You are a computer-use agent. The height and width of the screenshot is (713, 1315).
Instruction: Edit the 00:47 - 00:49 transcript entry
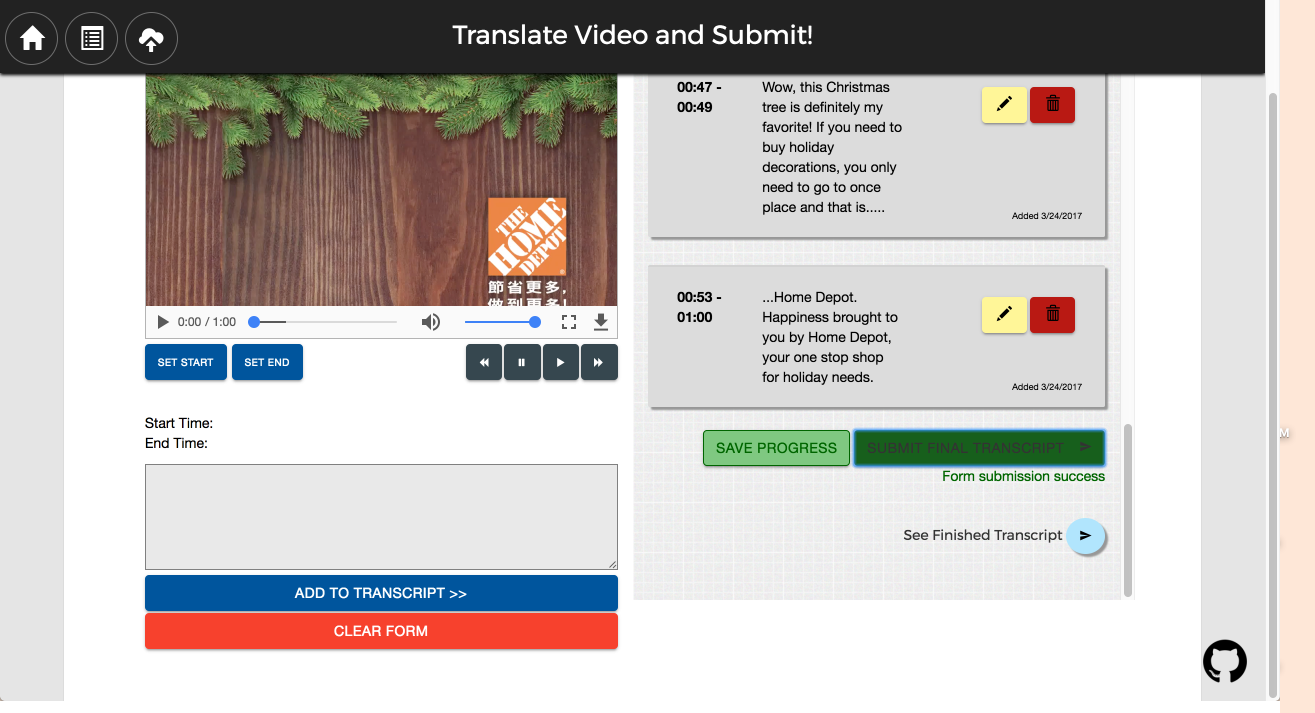[x=1004, y=105]
